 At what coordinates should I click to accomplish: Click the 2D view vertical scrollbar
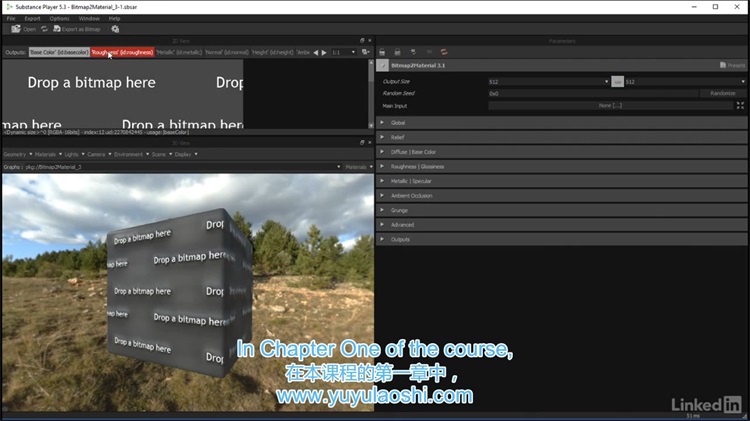pyautogui.click(x=371, y=94)
